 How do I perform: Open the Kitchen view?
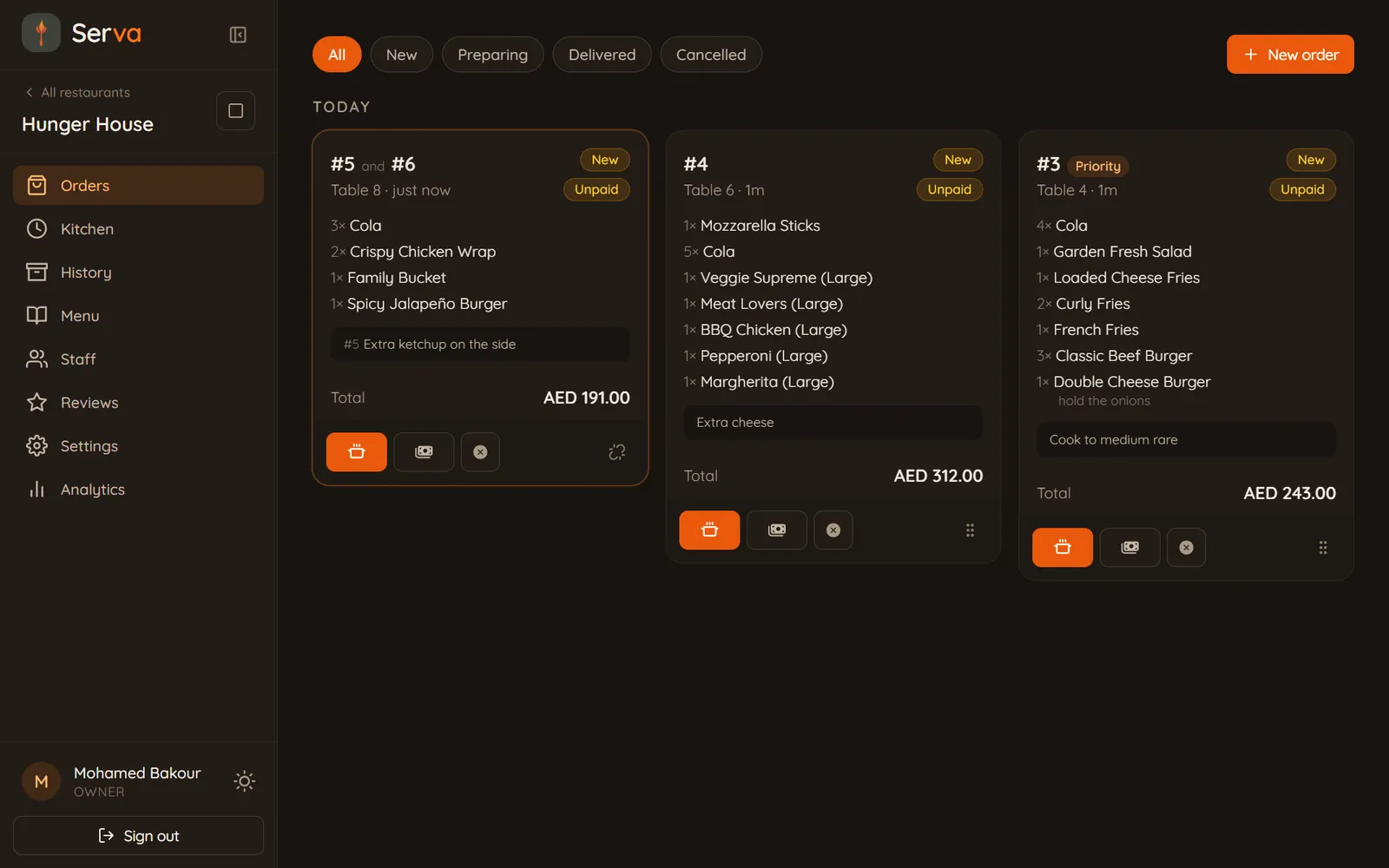point(138,229)
